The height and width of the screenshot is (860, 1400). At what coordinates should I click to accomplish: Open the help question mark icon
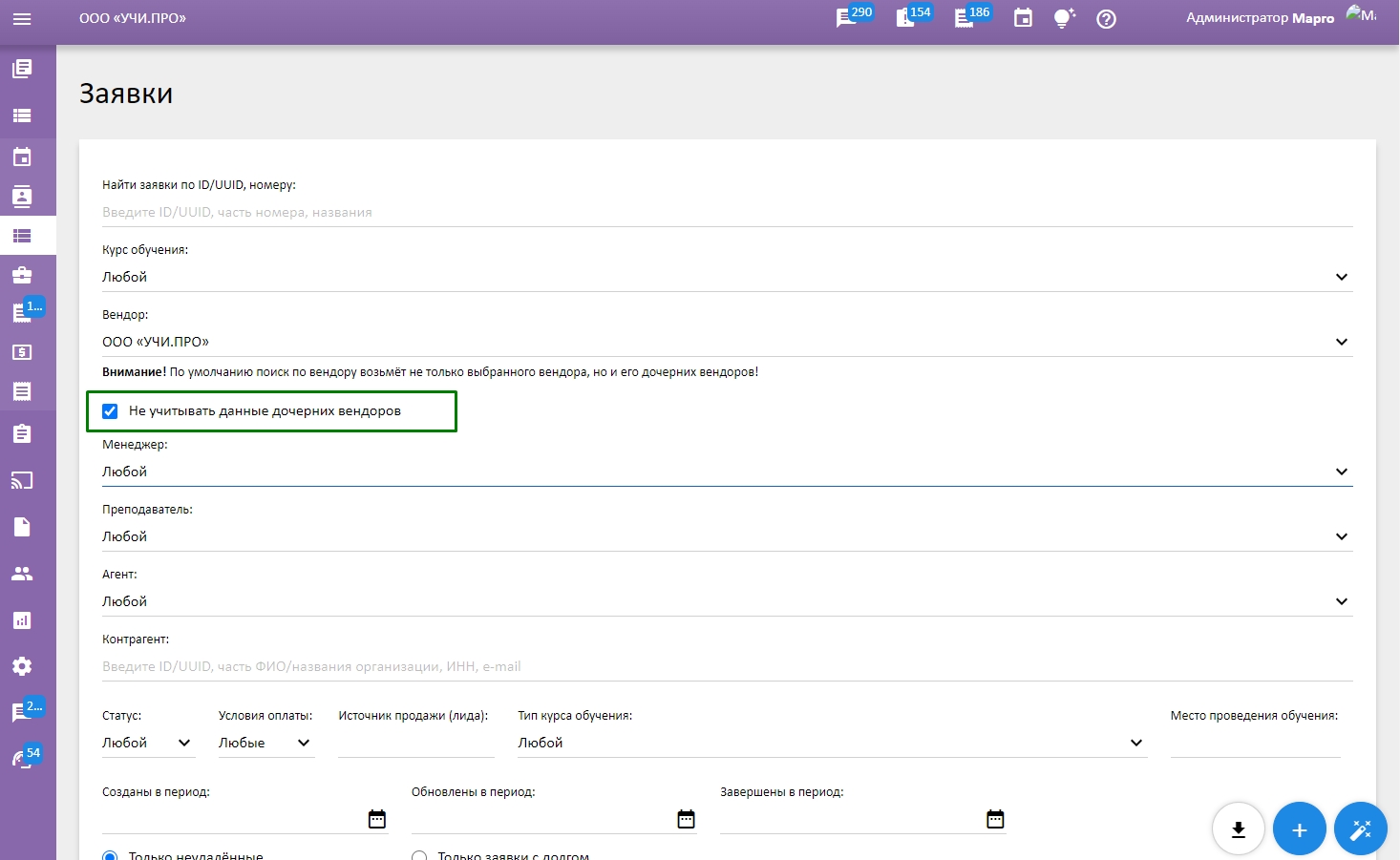tap(1106, 19)
